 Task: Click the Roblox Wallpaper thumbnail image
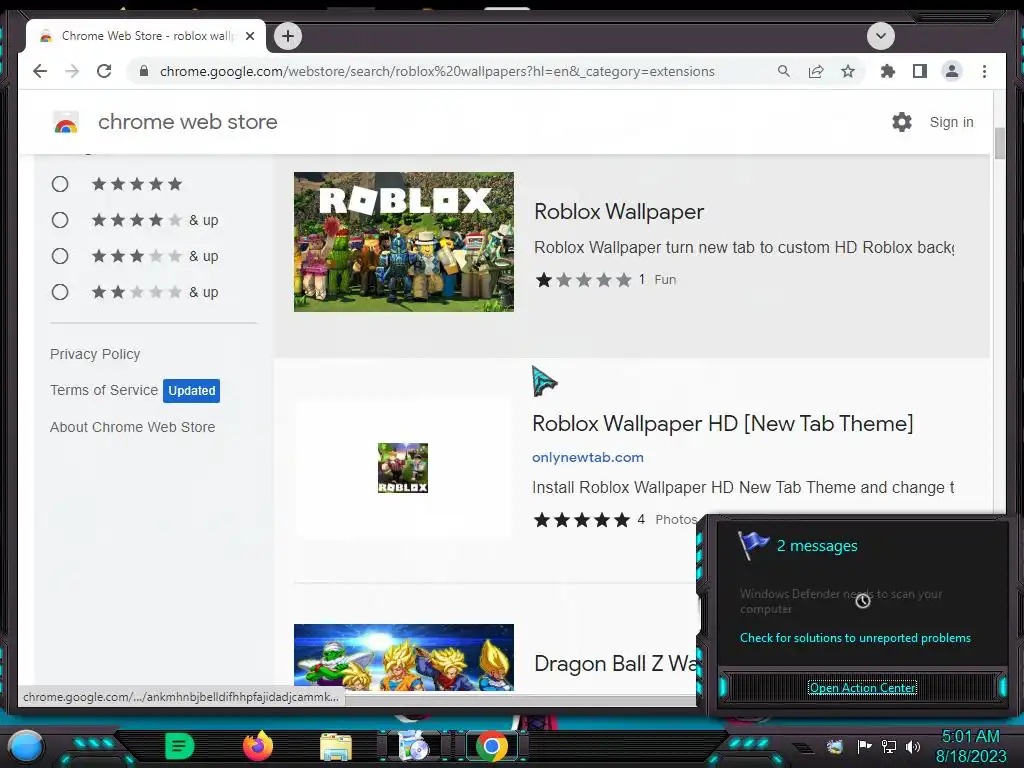(x=404, y=242)
